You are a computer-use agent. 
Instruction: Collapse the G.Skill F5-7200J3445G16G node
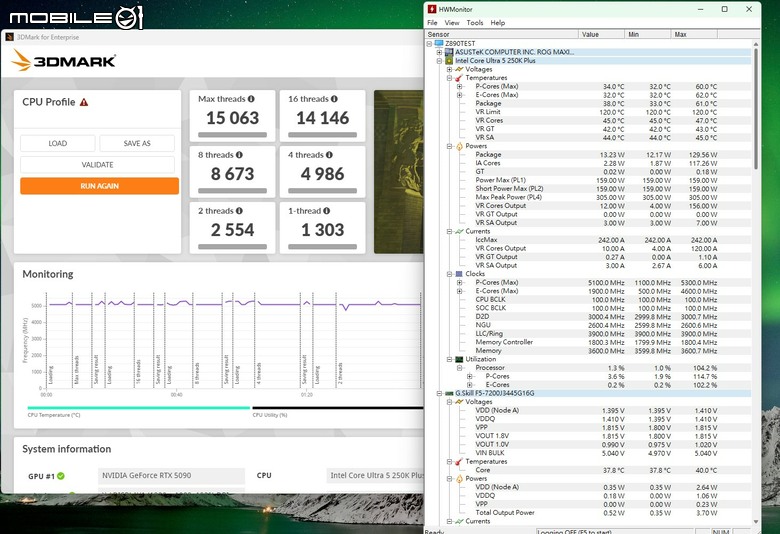(439, 393)
